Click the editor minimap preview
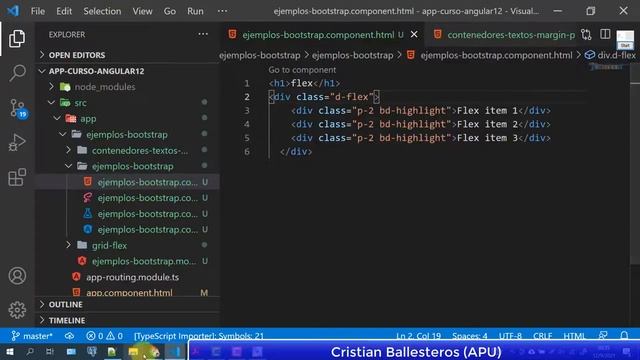This screenshot has width=640, height=360. pyautogui.click(x=607, y=67)
